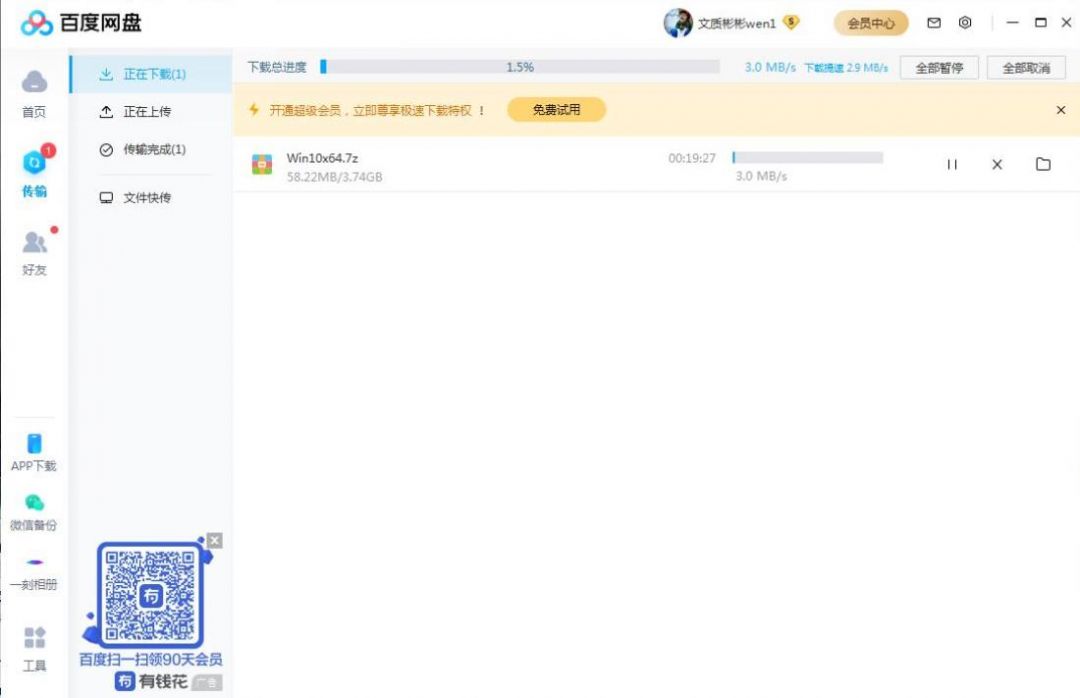This screenshot has height=698, width=1080.
Task: Click the 58.22MB/3.74GB size text
Action: (x=335, y=177)
